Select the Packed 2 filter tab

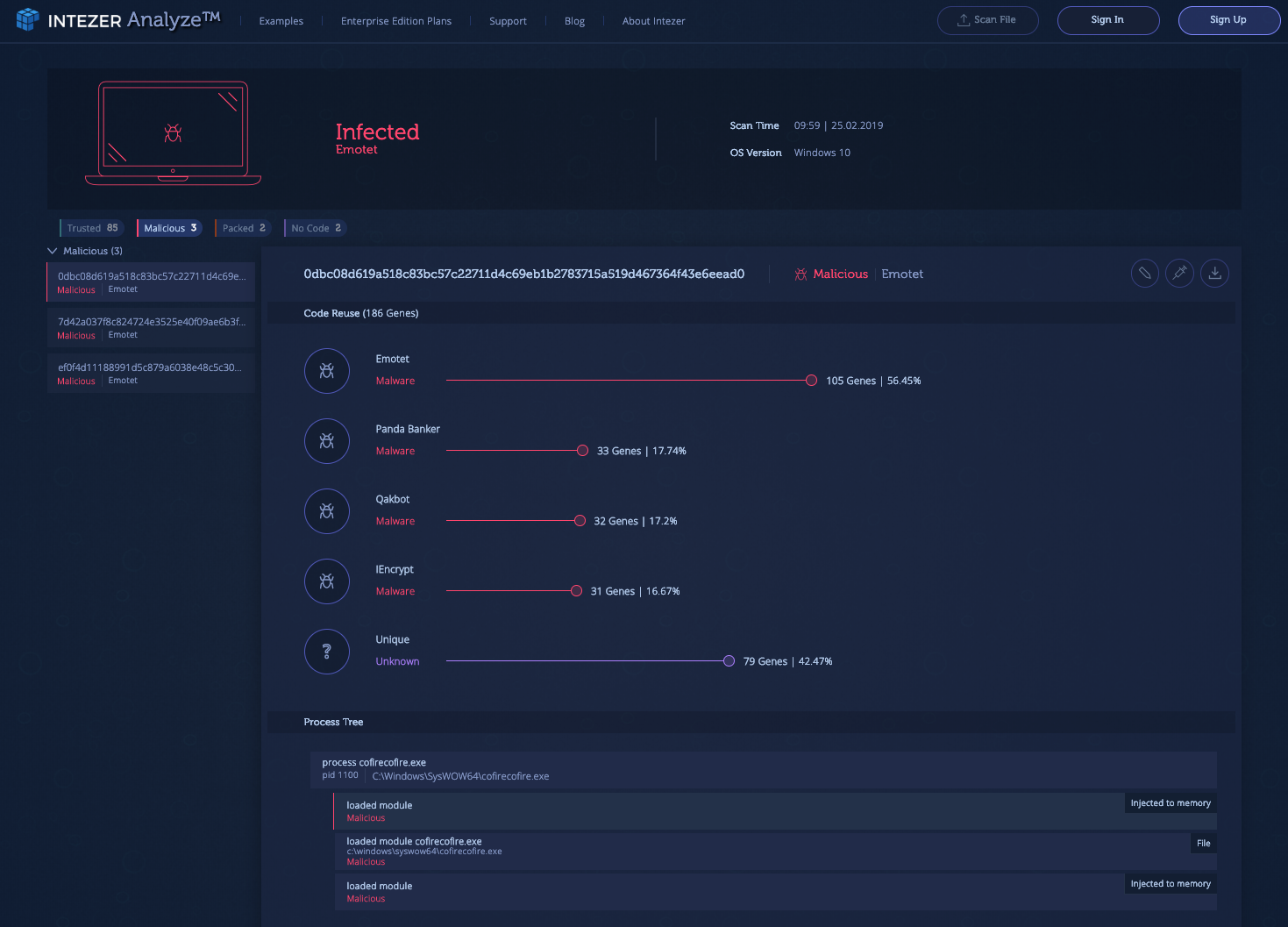click(243, 228)
